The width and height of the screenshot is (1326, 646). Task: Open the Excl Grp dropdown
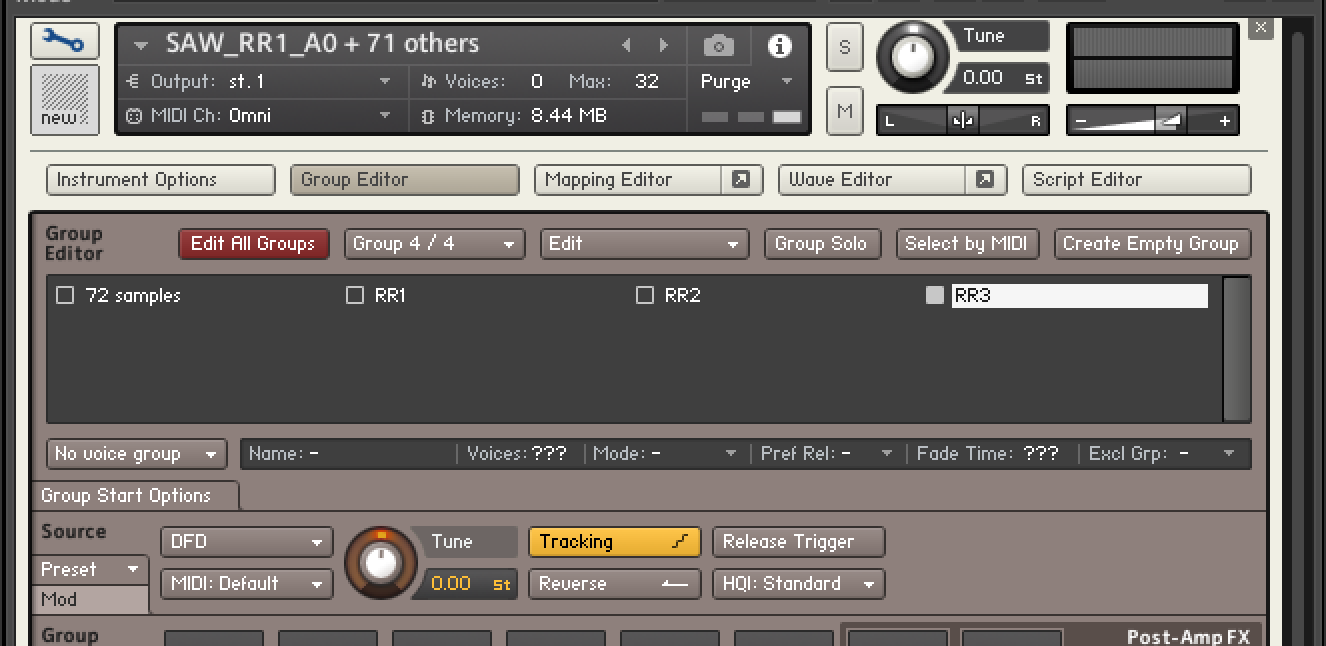[1163, 454]
